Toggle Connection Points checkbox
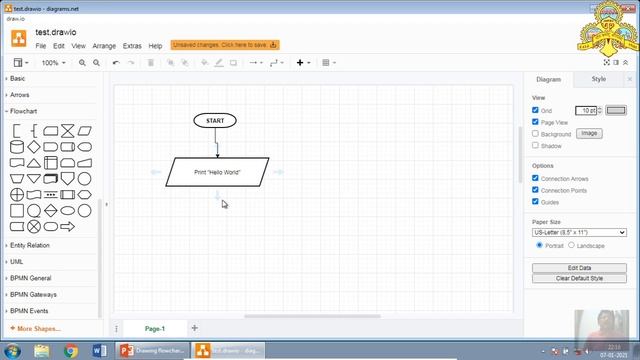Viewport: 640px width, 360px height. [535, 190]
